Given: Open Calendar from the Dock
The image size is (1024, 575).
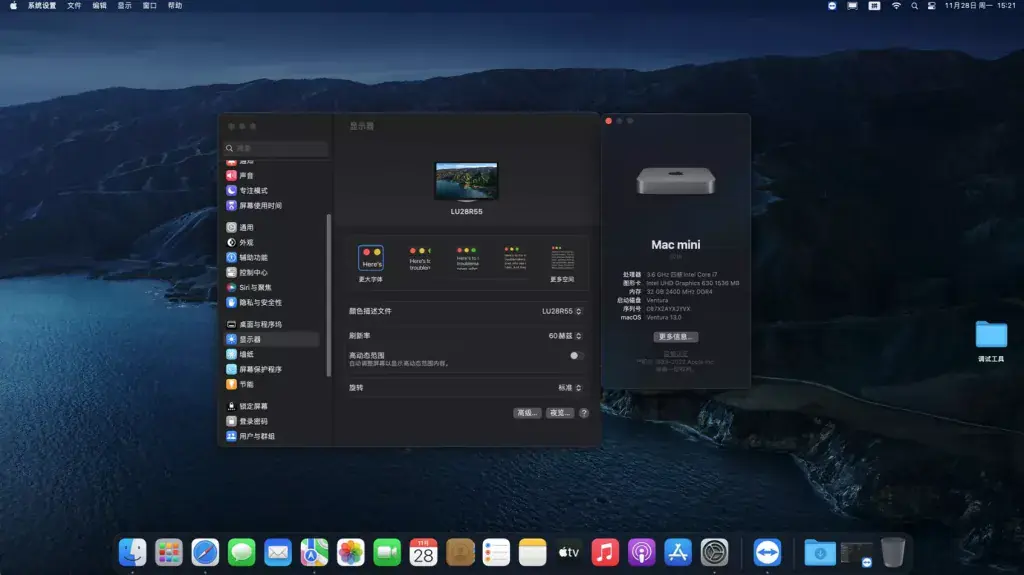Looking at the screenshot, I should pos(423,553).
